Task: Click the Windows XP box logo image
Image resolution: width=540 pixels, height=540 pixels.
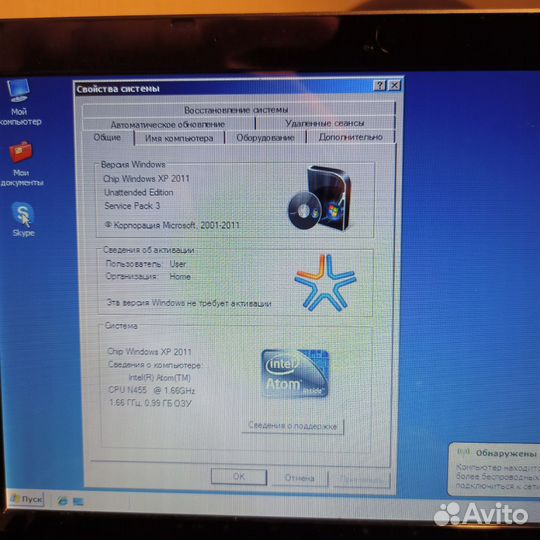Action: (x=320, y=198)
